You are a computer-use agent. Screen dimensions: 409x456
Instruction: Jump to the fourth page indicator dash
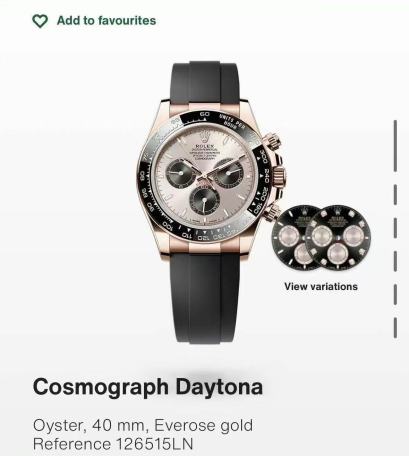coord(395,261)
